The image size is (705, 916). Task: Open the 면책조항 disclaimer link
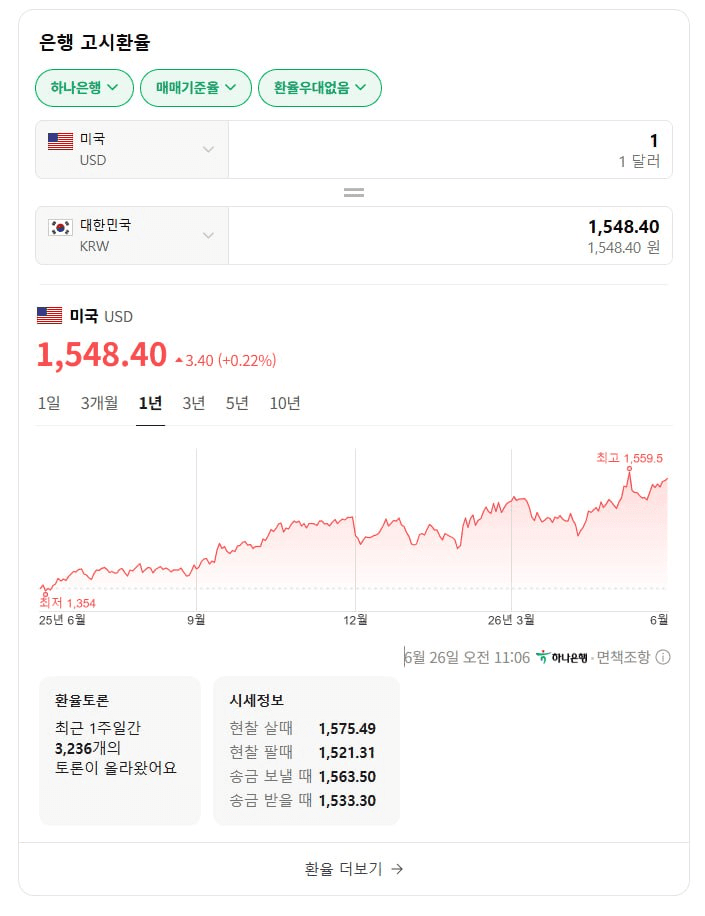623,657
